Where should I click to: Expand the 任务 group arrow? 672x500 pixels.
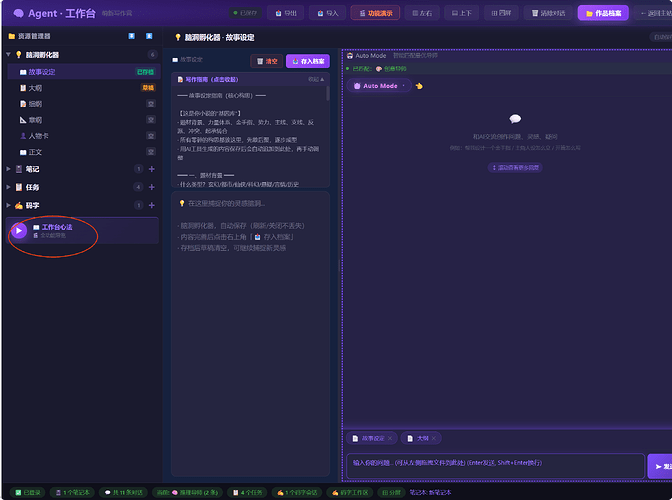click(8, 187)
